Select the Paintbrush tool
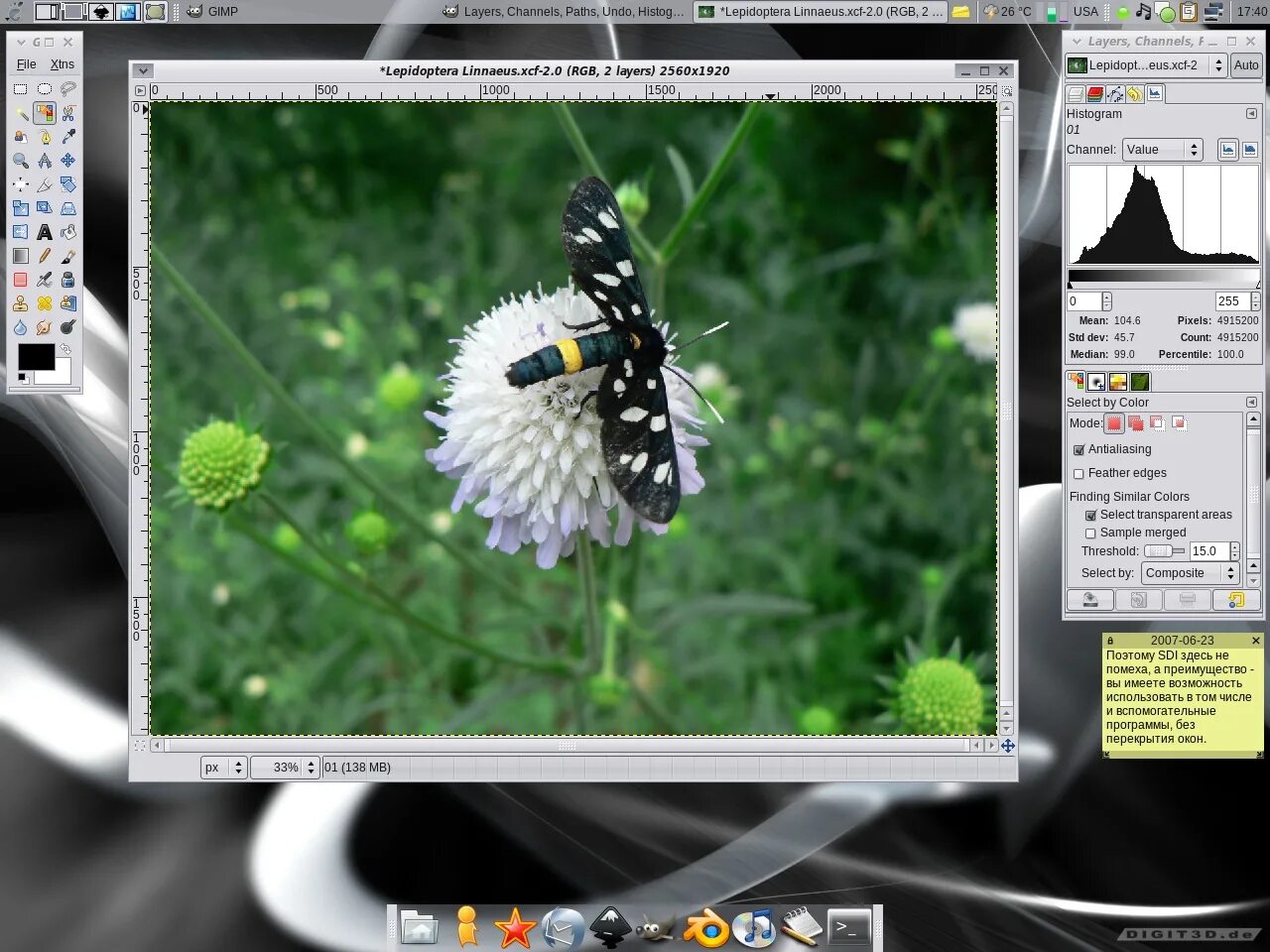Screen dimensions: 1270x952 [x=67, y=256]
